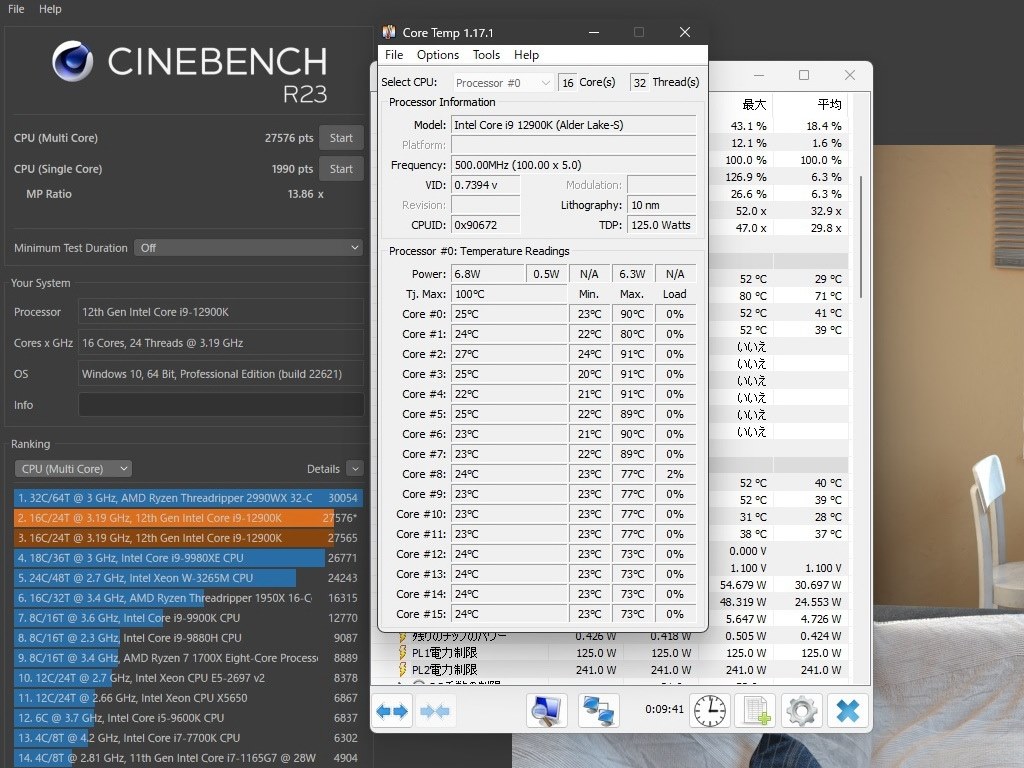
Task: Select the Threadripper 2990WX ranking entry
Action: point(170,497)
